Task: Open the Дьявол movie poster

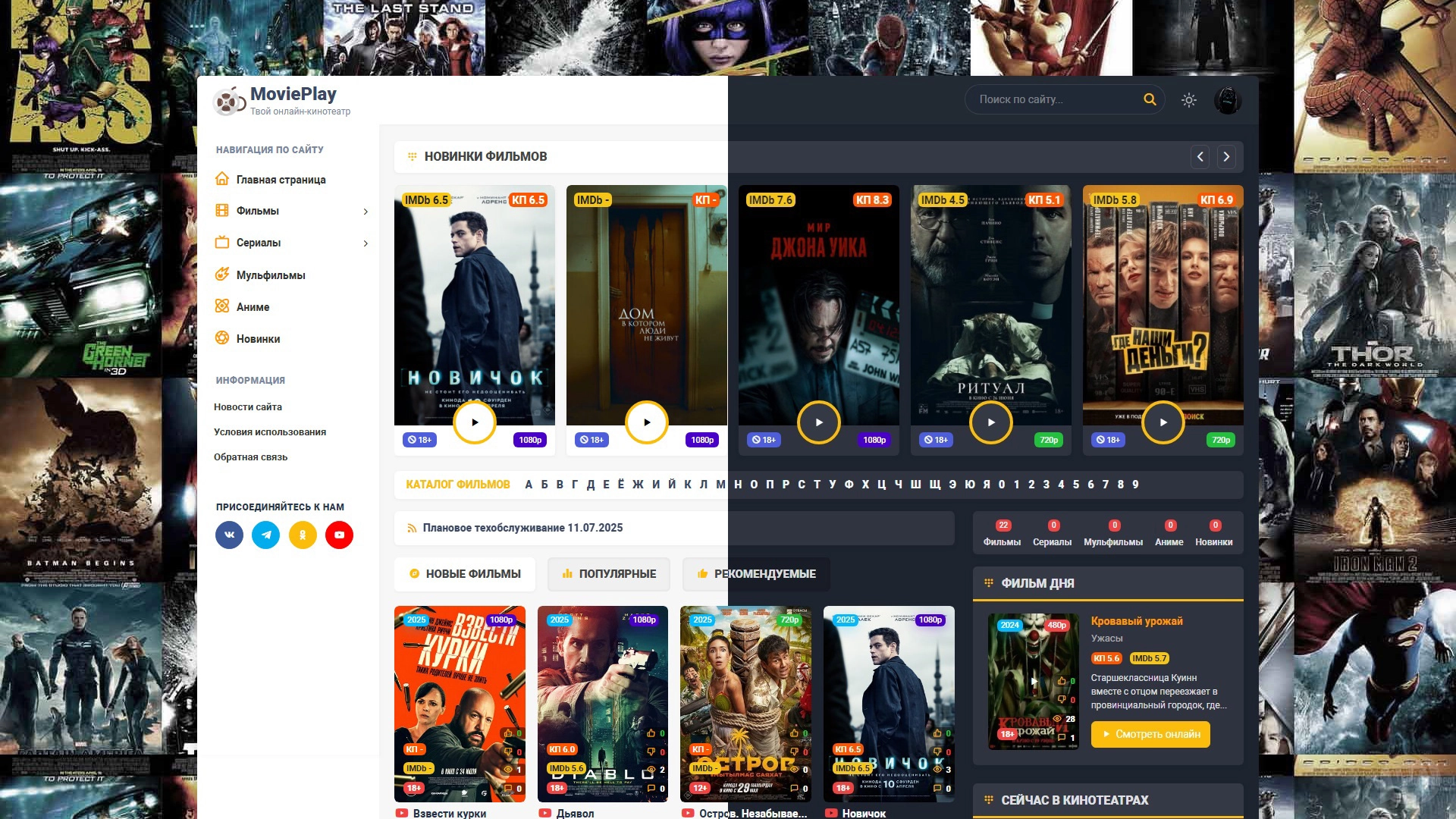Action: tap(603, 704)
